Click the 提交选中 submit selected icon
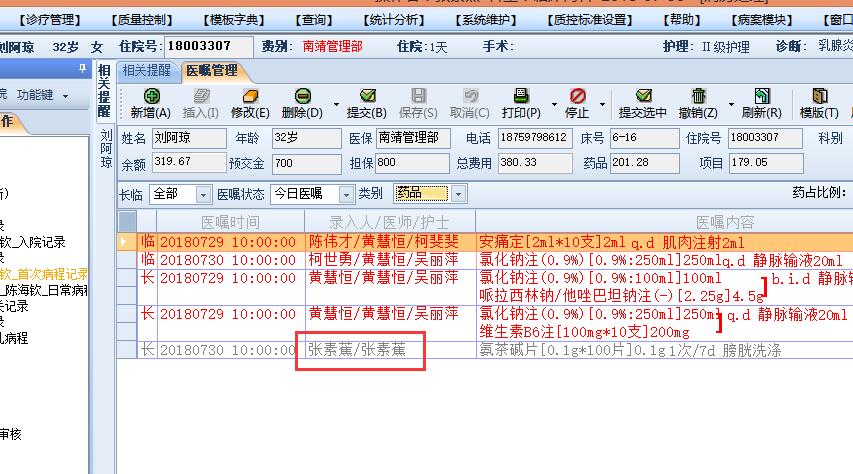Viewport: 853px width, 474px height. click(x=643, y=96)
